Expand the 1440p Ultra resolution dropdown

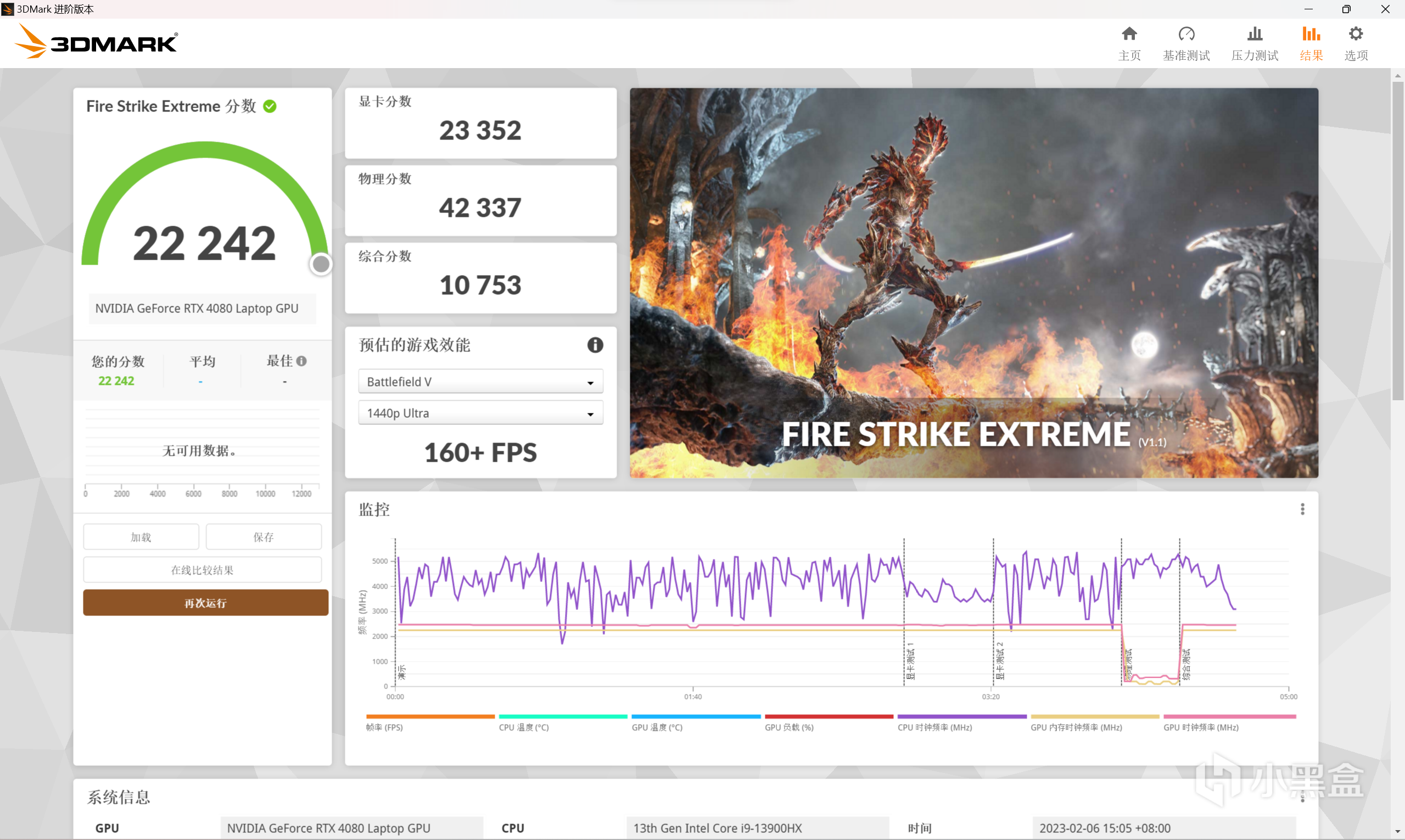pos(480,413)
